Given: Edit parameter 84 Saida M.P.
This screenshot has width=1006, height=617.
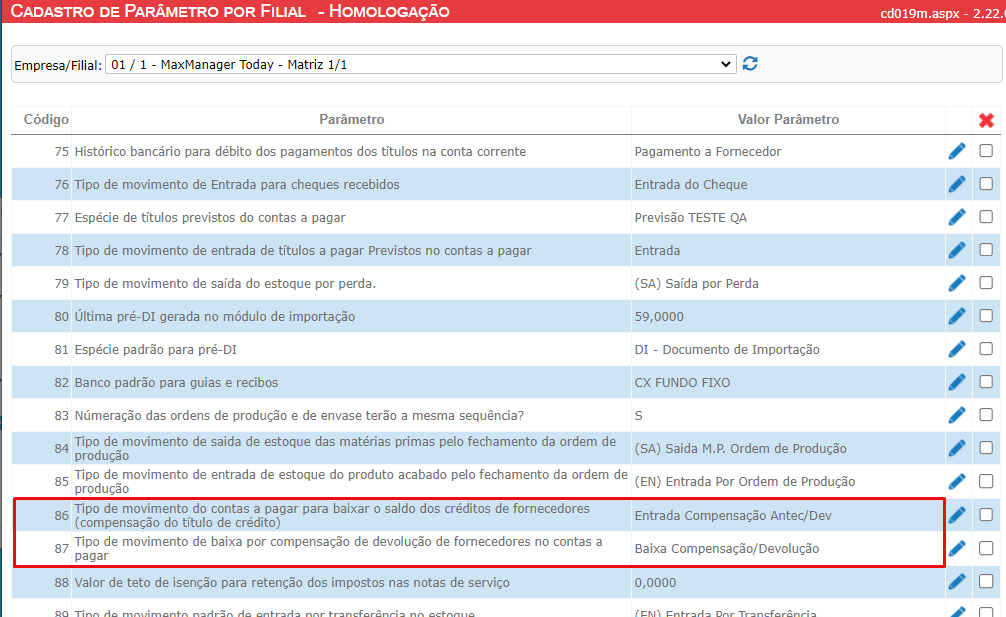Looking at the screenshot, I should pos(957,448).
